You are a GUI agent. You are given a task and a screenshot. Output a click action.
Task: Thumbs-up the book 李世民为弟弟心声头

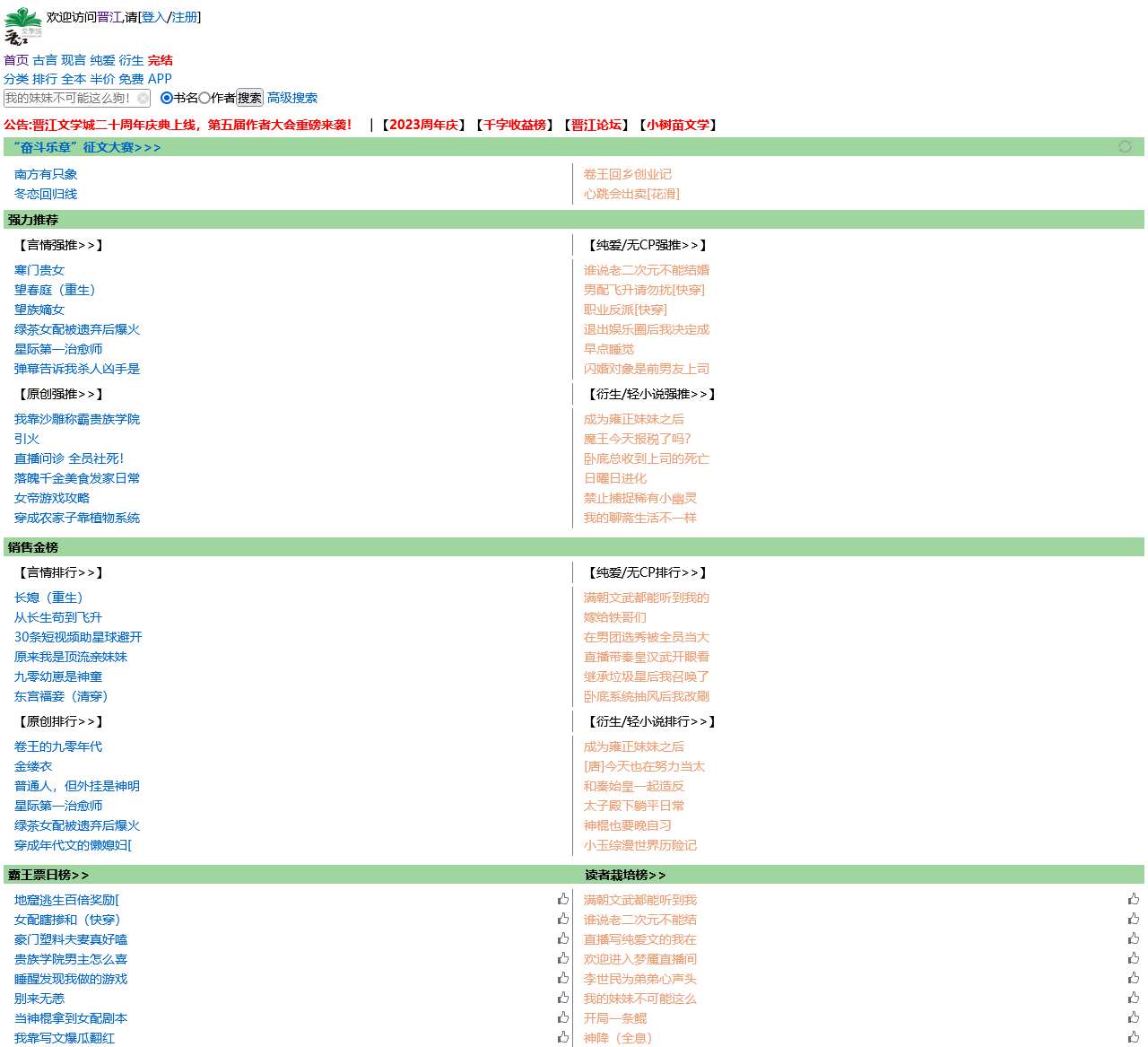click(1134, 978)
